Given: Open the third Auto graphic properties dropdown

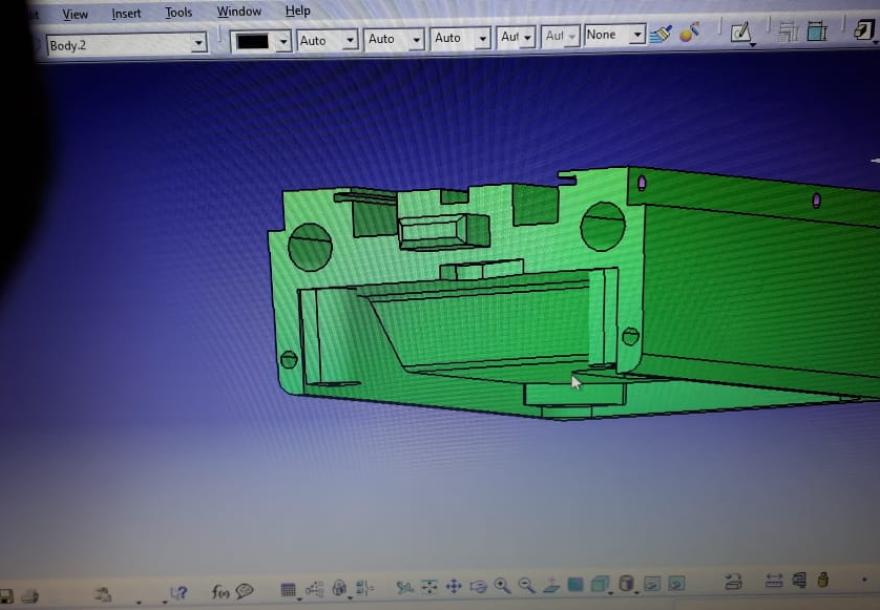Looking at the screenshot, I should [x=460, y=38].
